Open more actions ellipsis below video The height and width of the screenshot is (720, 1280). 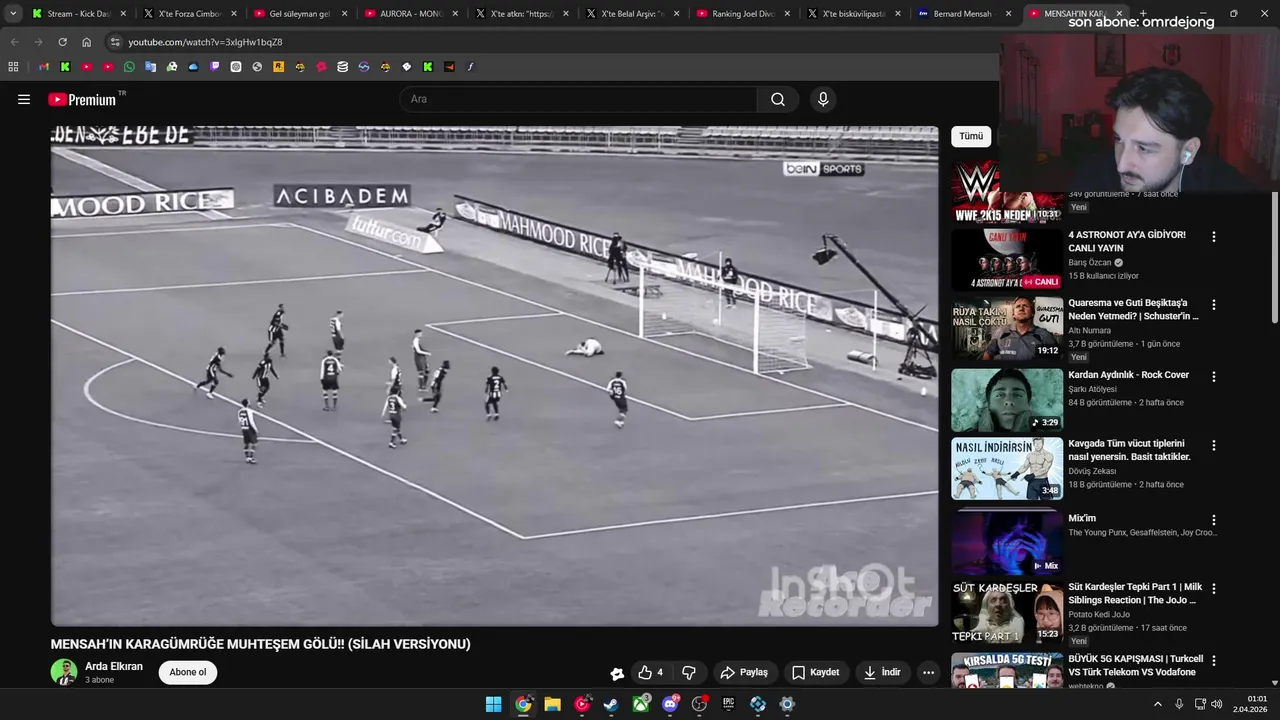click(928, 672)
